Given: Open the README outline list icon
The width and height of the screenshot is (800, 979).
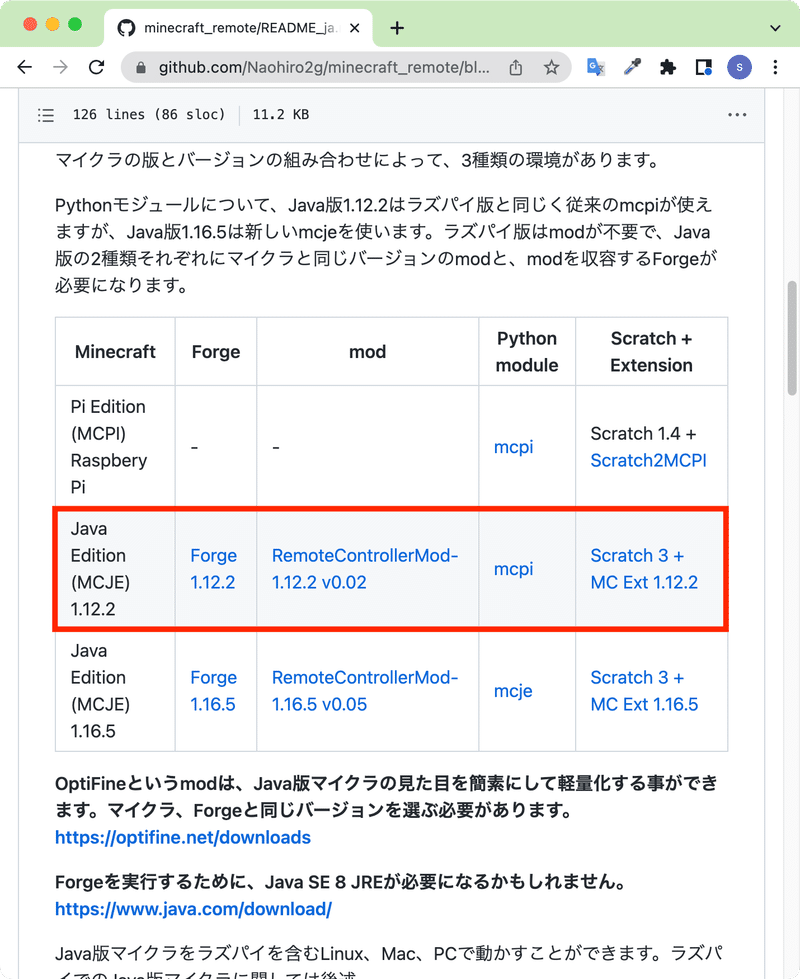Looking at the screenshot, I should [x=46, y=115].
